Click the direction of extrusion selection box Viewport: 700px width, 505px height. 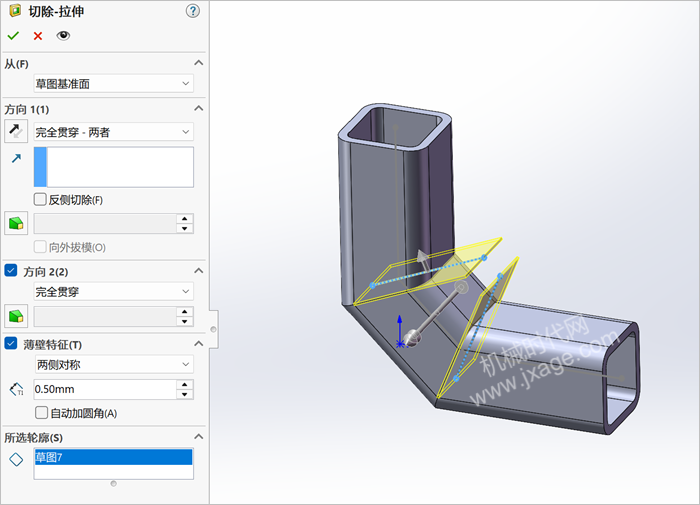pos(114,167)
